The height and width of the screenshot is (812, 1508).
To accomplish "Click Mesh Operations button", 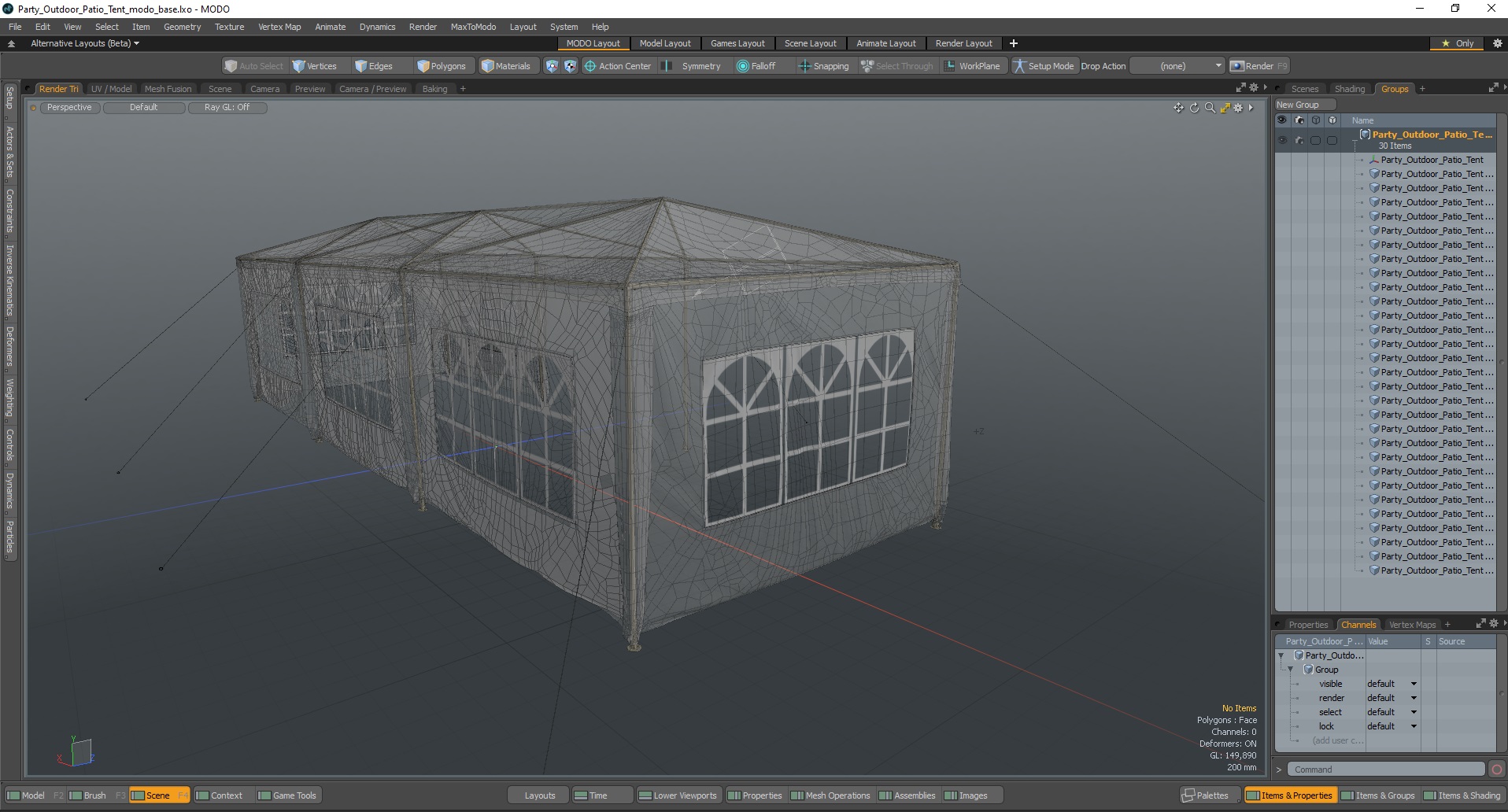I will click(830, 795).
